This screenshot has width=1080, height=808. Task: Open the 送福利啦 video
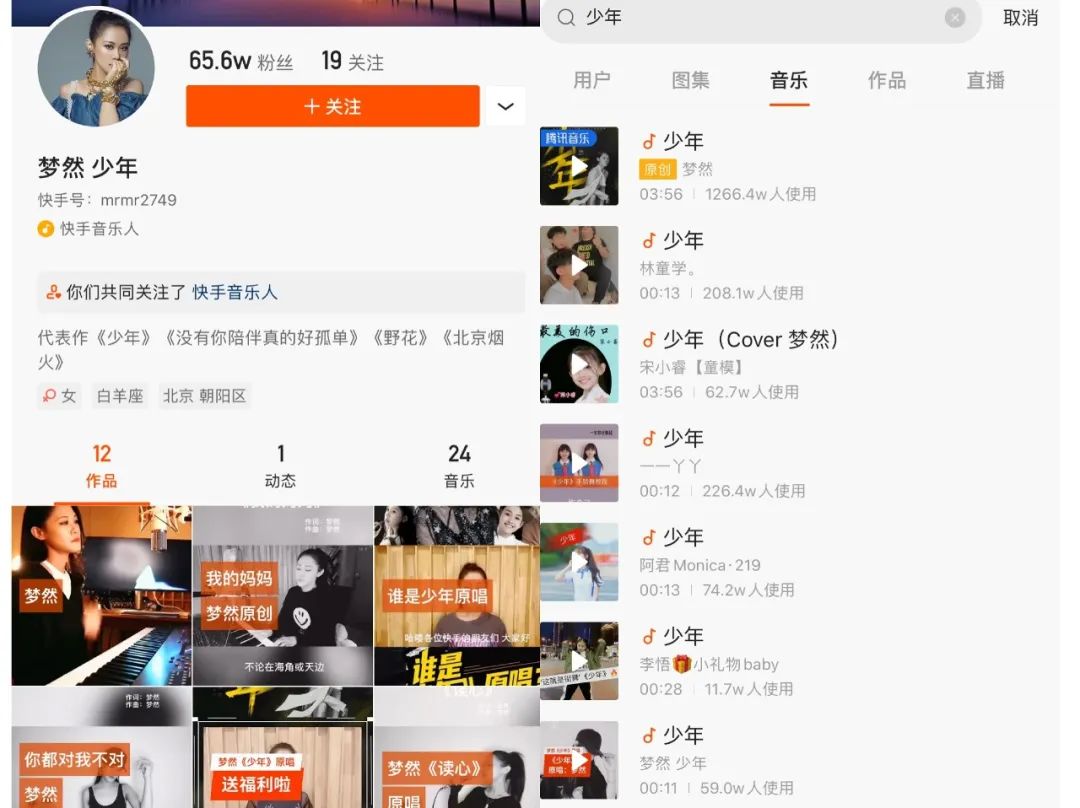point(283,747)
